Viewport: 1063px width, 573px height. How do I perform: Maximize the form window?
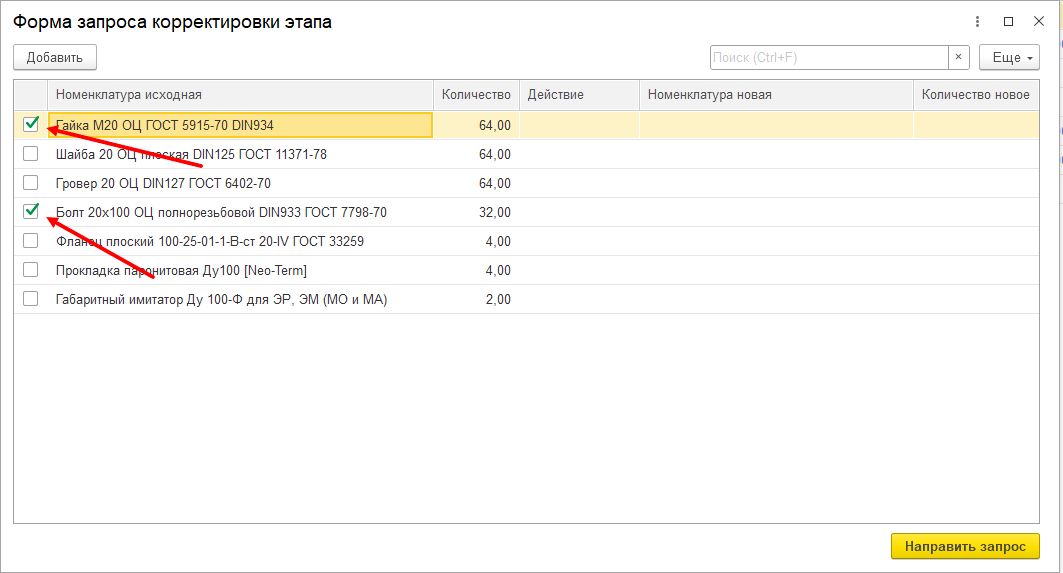coord(1008,22)
